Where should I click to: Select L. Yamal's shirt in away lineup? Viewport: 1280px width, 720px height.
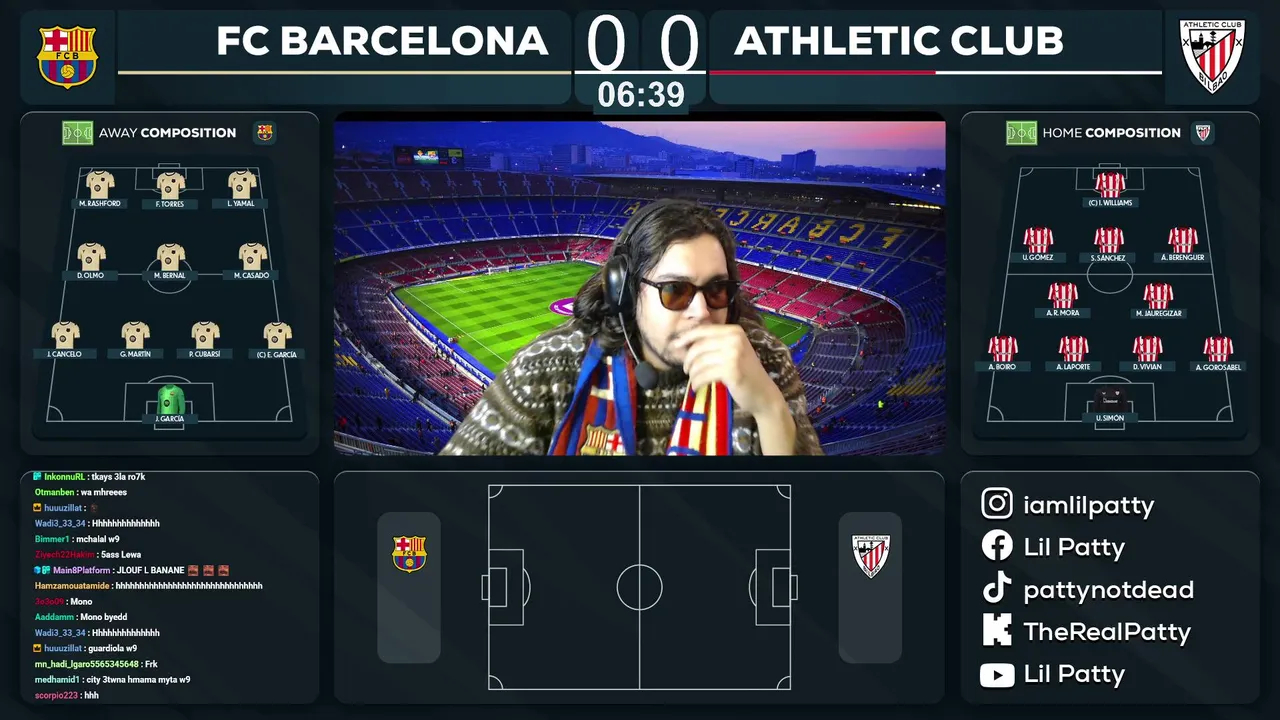241,184
